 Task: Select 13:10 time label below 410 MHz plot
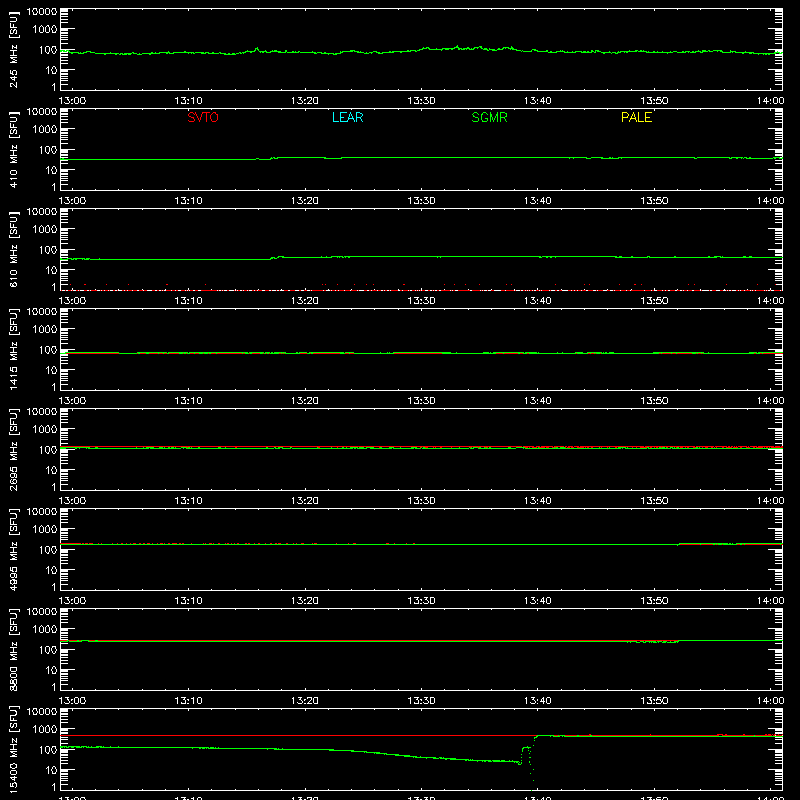[188, 201]
